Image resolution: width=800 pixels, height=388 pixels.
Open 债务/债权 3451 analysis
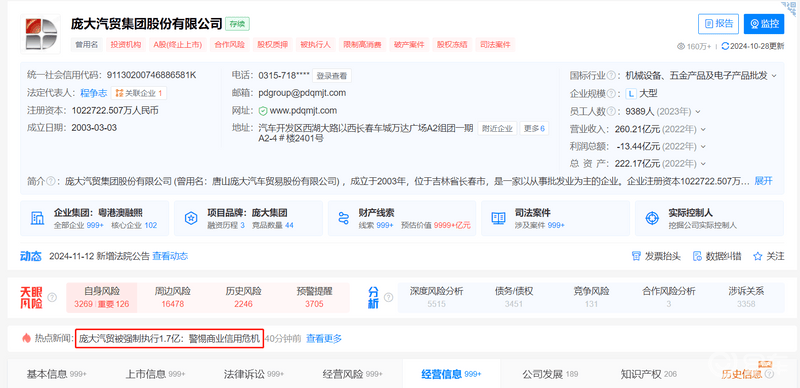pos(514,298)
